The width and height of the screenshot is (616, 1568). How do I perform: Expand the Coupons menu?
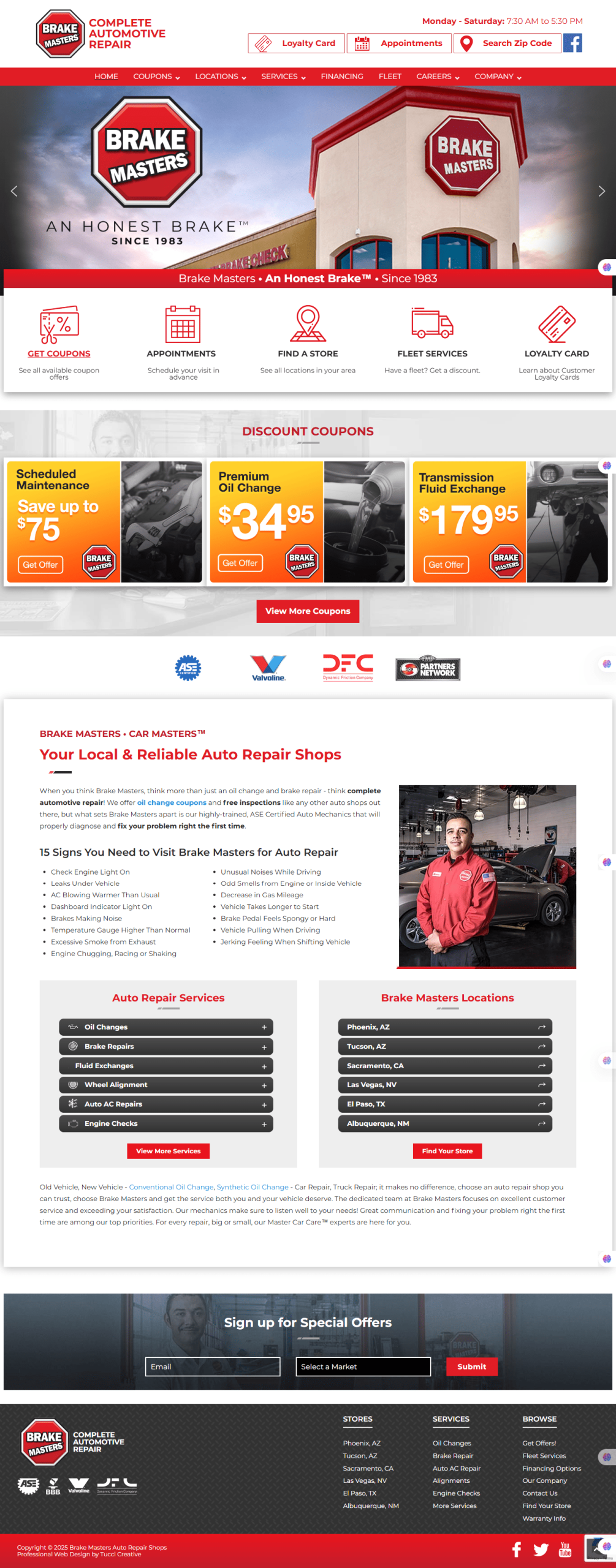click(156, 77)
